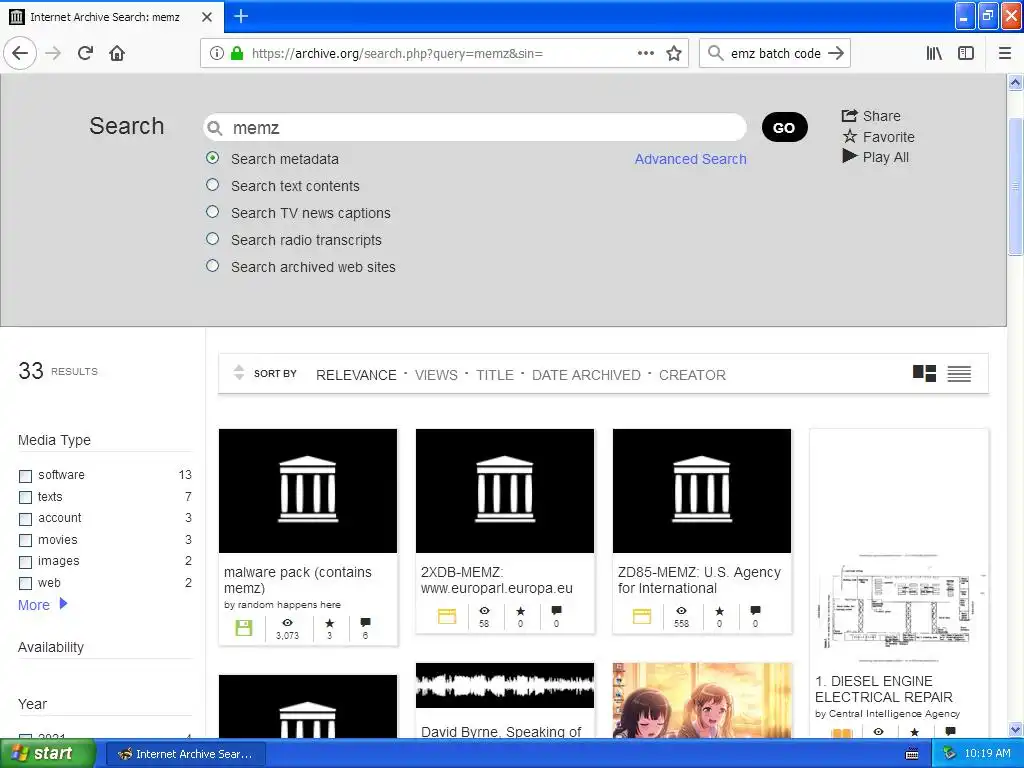This screenshot has width=1024, height=768.
Task: View site information icon in address bar
Action: pyautogui.click(x=217, y=53)
